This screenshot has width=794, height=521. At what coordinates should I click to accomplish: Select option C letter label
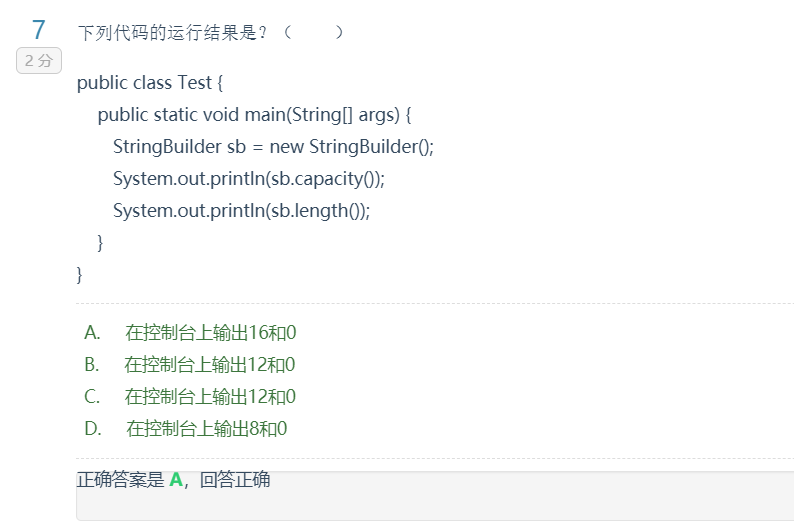[x=92, y=397]
